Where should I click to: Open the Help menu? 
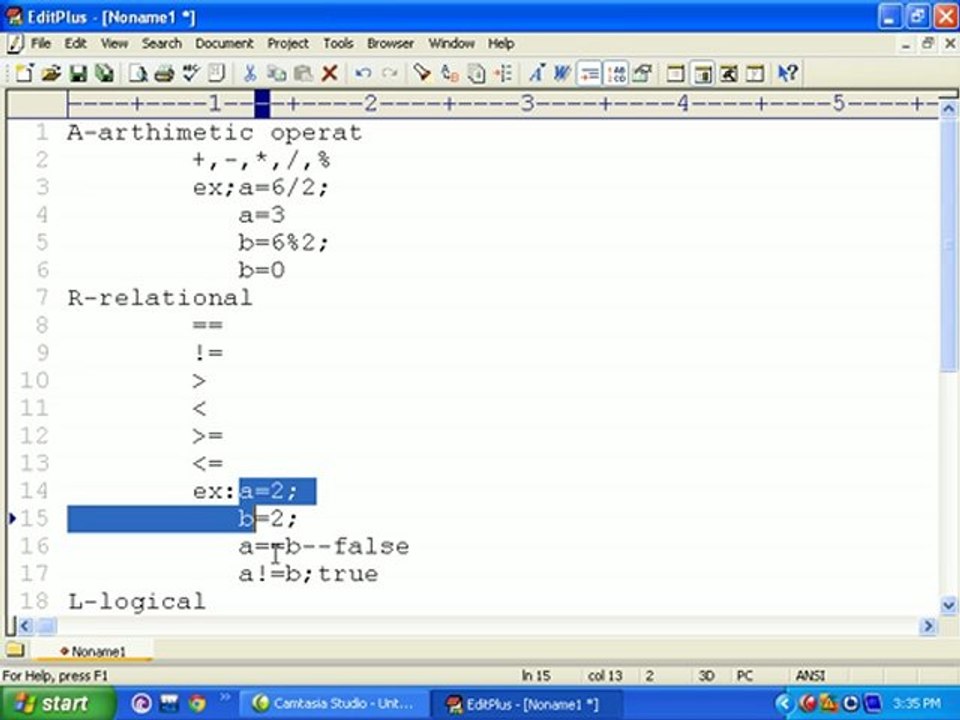pos(501,43)
